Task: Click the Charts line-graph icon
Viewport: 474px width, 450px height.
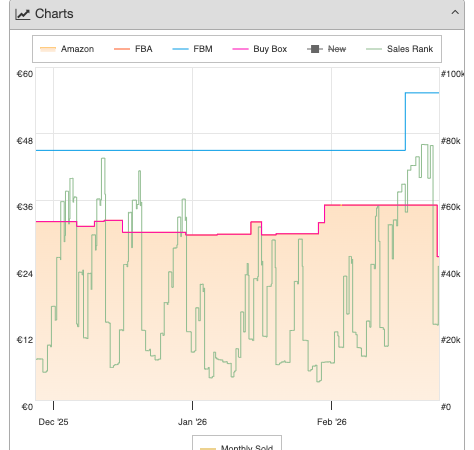Action: (x=23, y=14)
